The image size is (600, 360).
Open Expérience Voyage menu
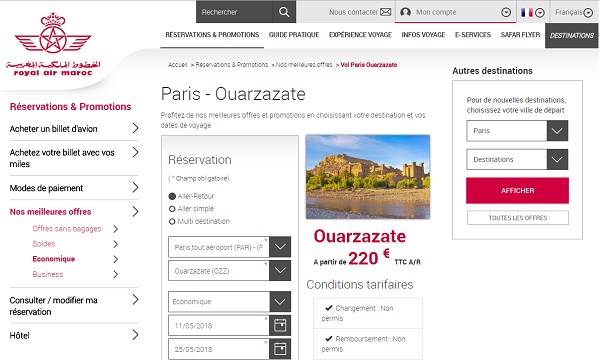click(360, 35)
